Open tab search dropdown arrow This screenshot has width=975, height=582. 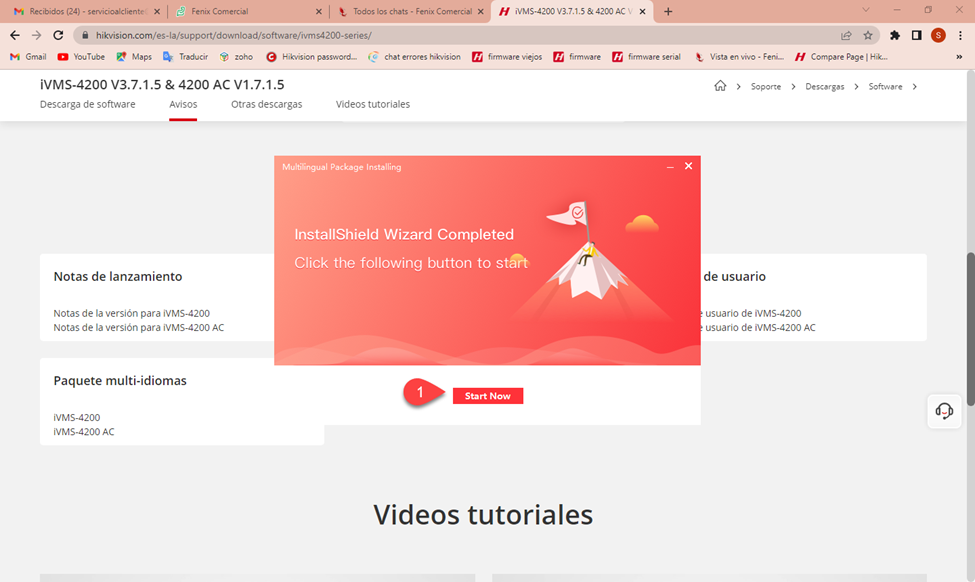point(865,10)
